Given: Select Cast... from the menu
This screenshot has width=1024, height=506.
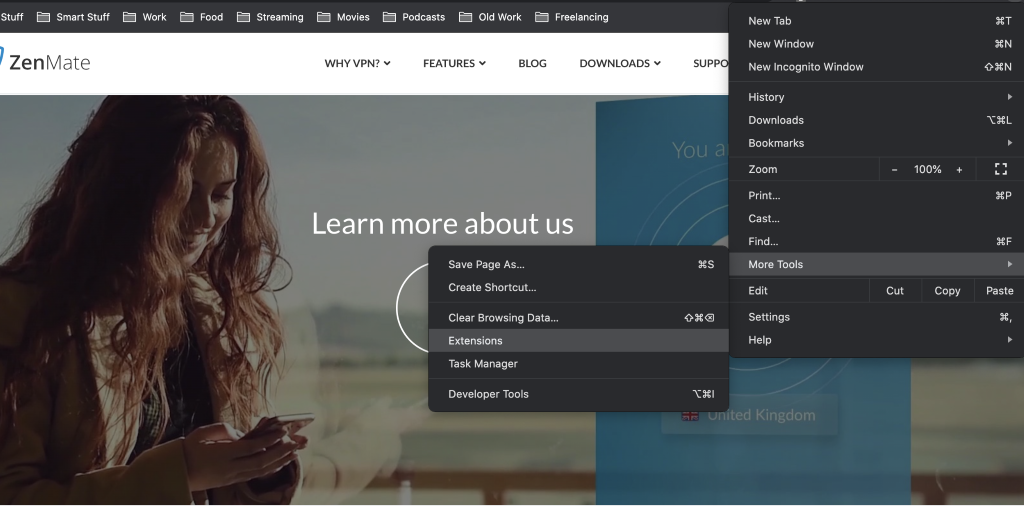Looking at the screenshot, I should 876,218.
